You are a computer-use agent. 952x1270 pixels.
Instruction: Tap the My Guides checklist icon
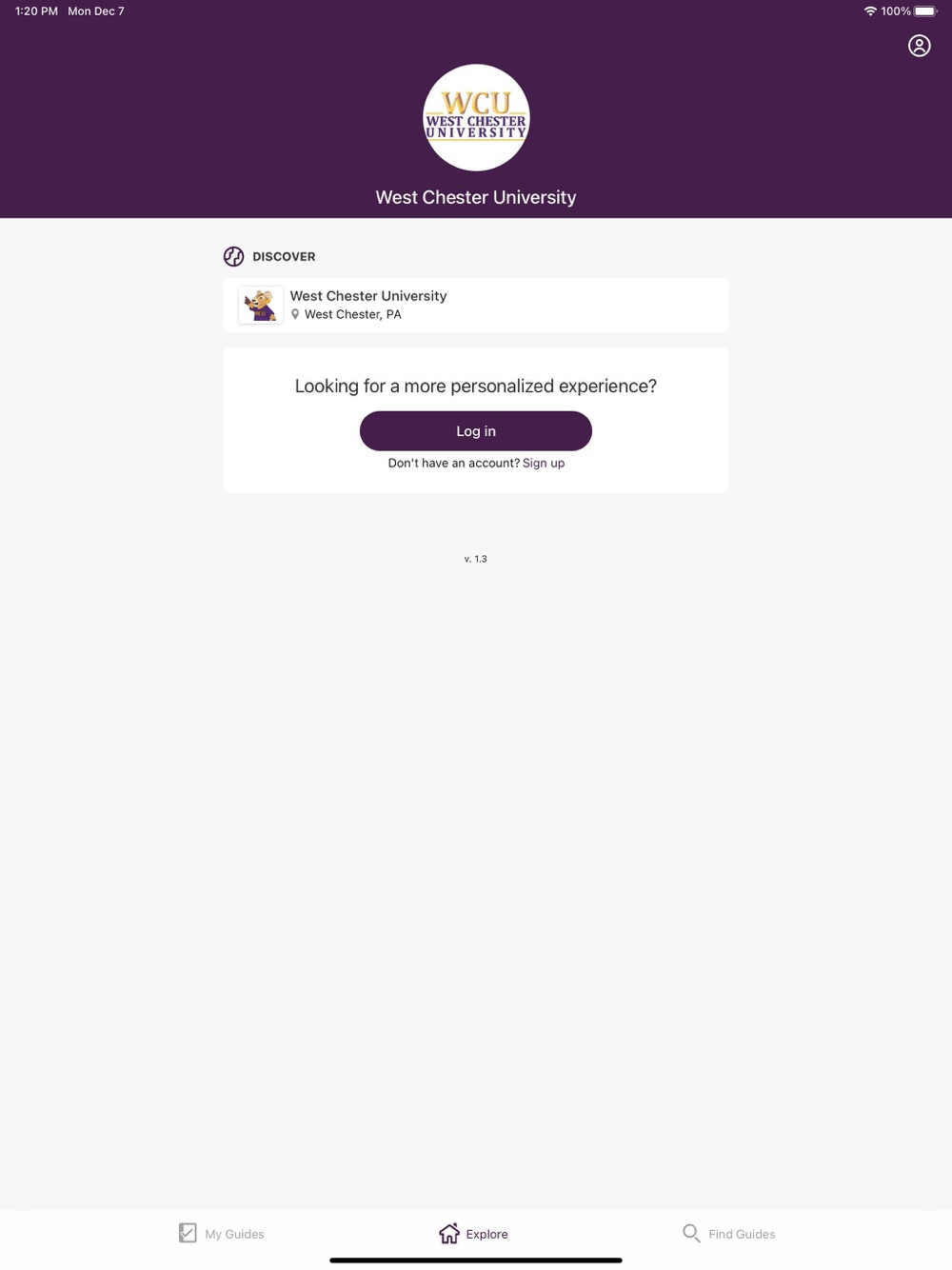188,1233
